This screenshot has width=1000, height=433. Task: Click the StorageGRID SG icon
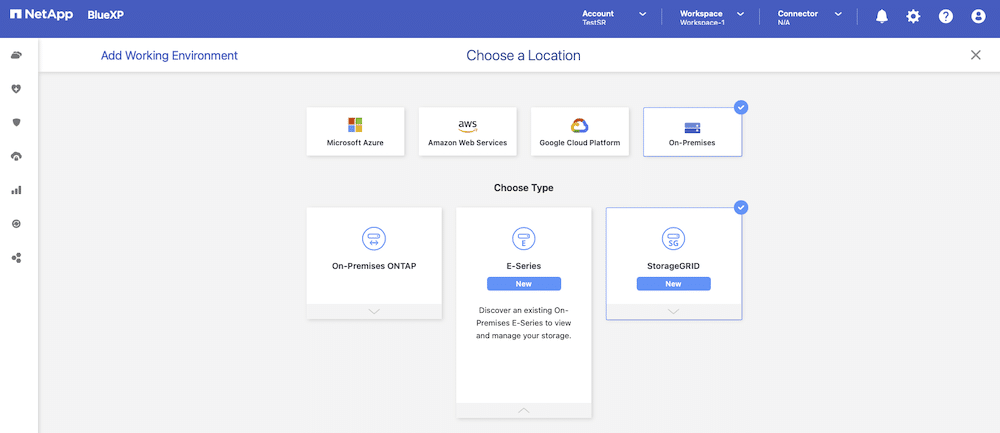click(673, 239)
